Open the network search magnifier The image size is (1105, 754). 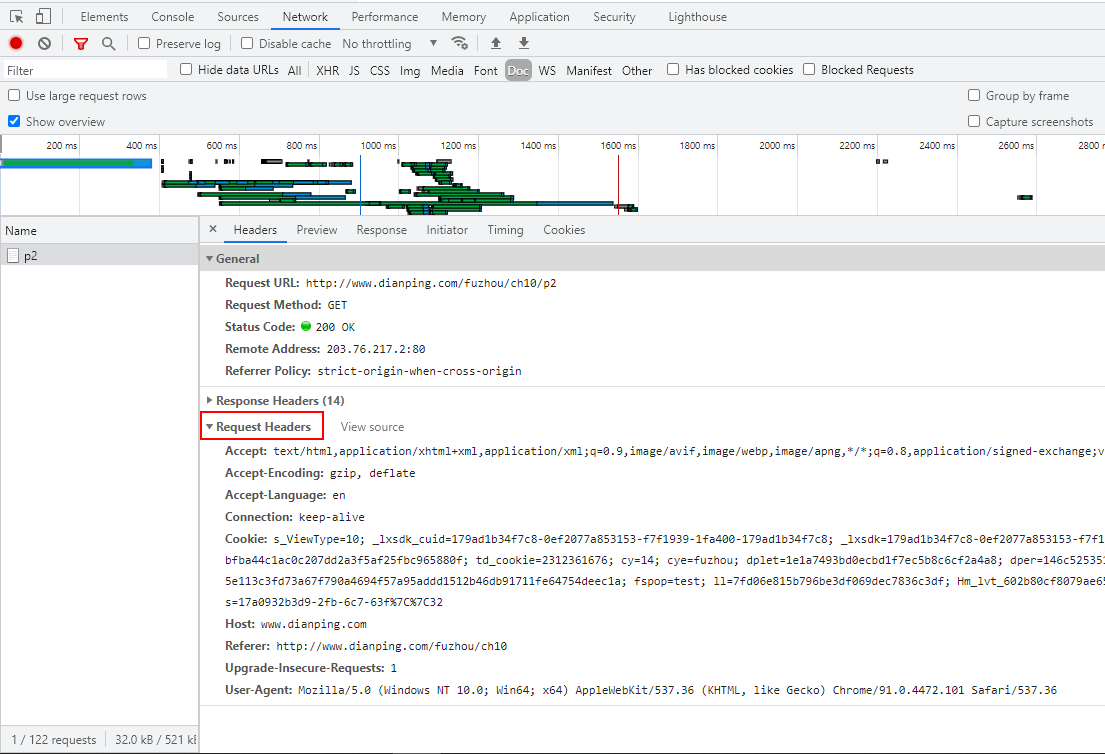click(109, 44)
